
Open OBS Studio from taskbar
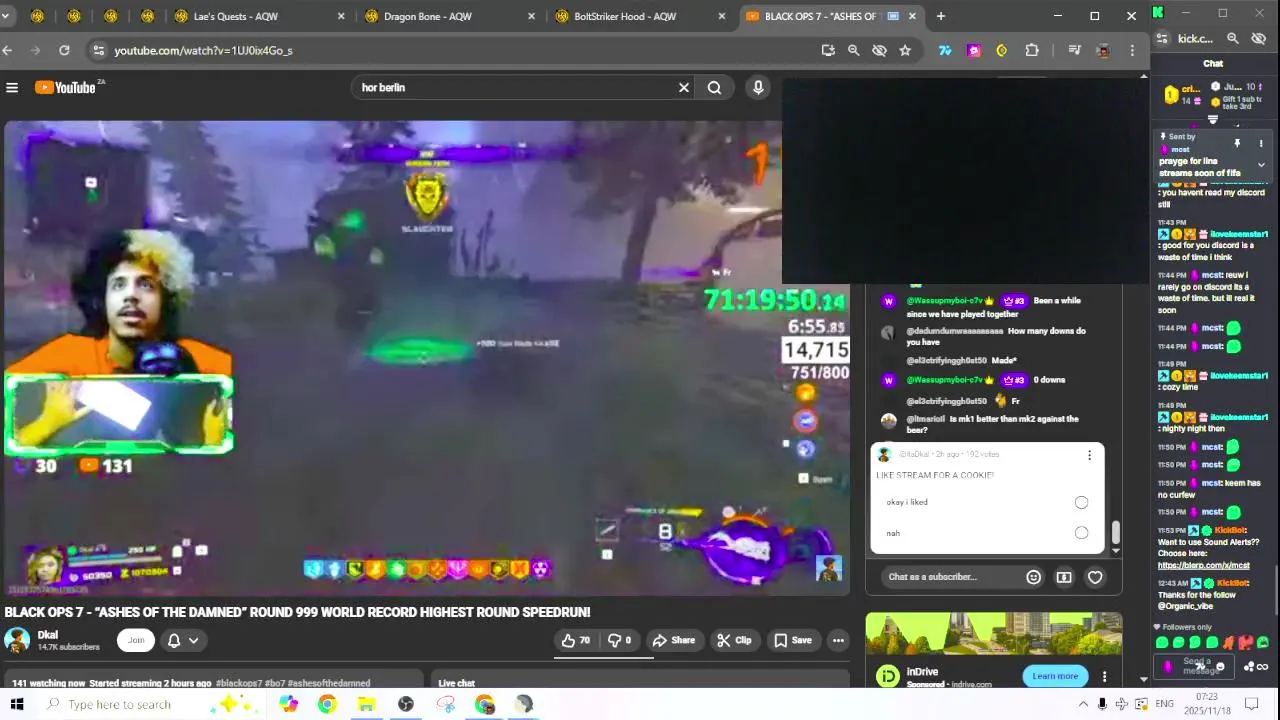tap(406, 705)
